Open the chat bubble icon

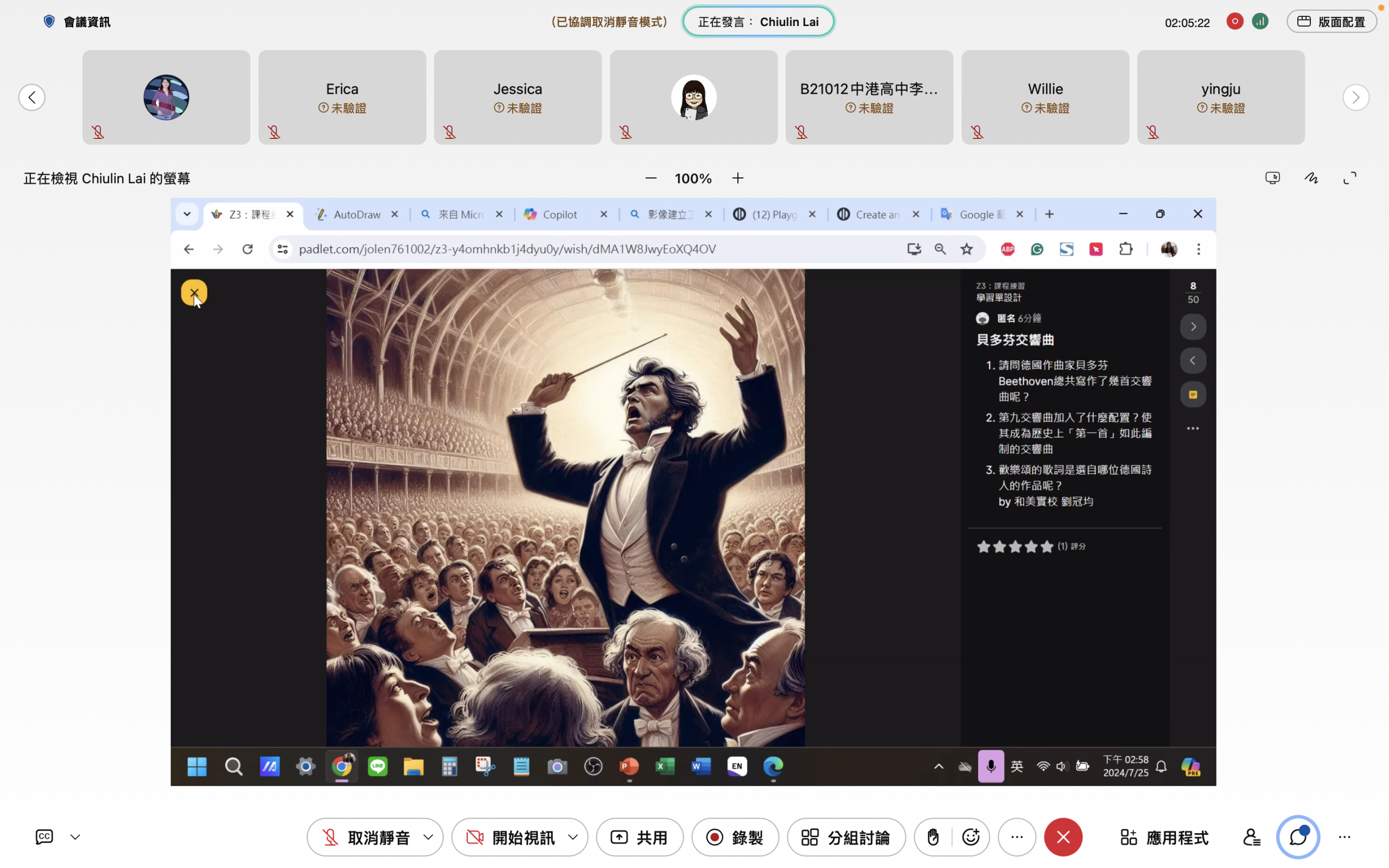tap(1298, 837)
